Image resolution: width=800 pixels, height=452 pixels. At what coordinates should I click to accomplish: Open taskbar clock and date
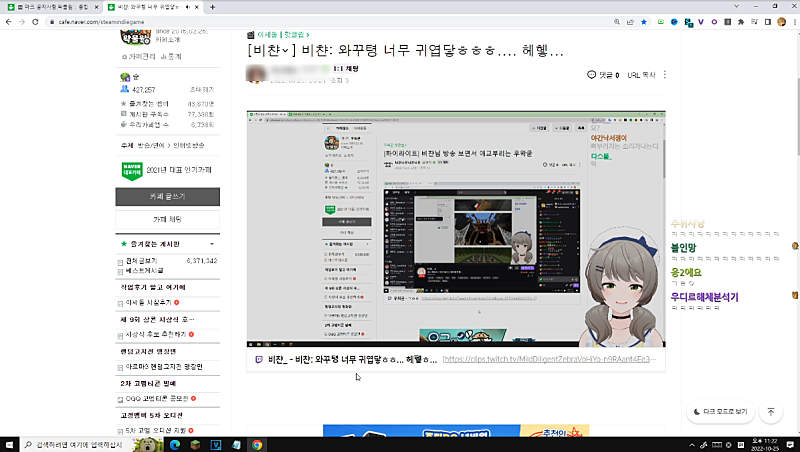coord(766,445)
